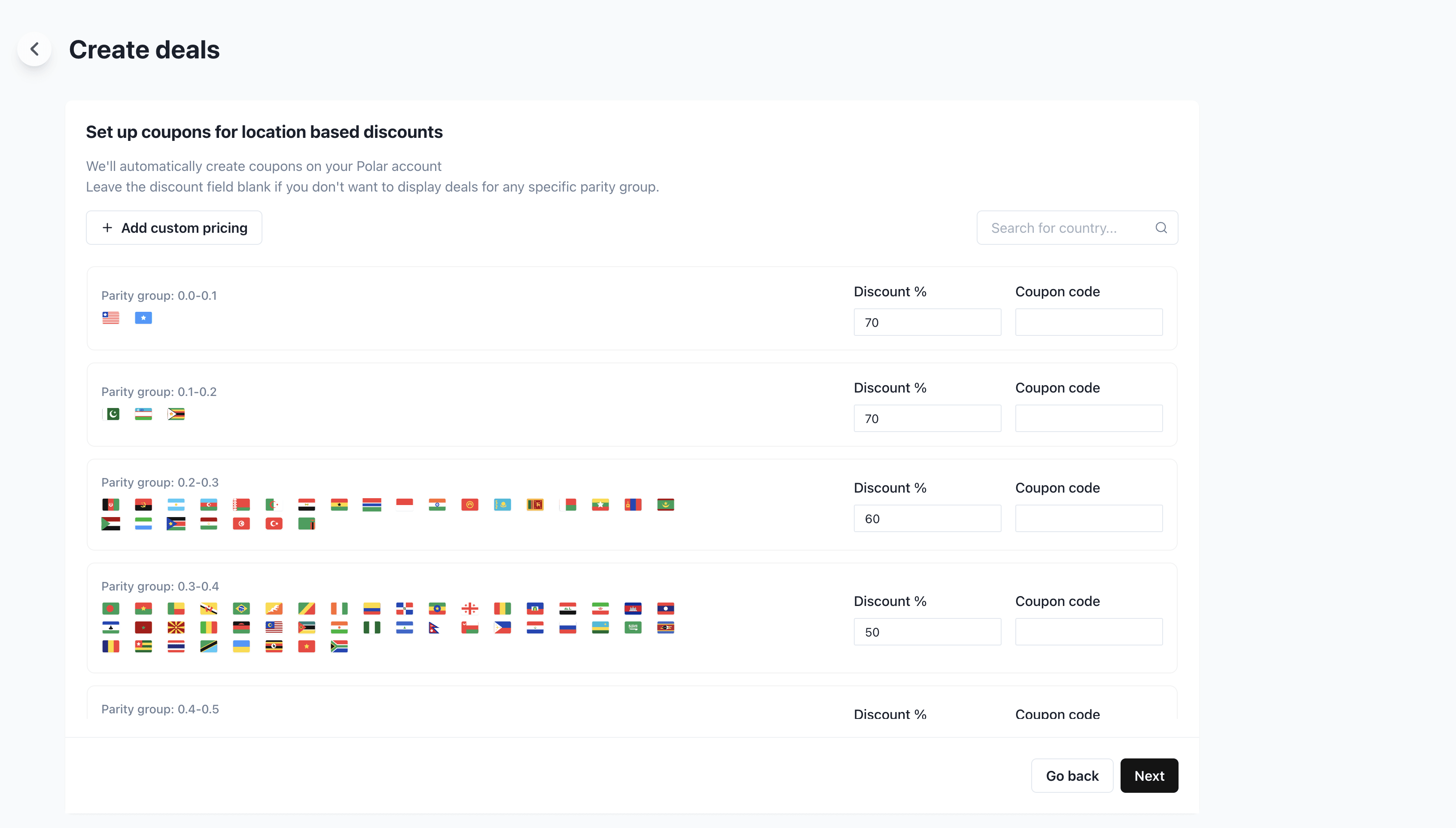Click the search magnifier icon
The width and height of the screenshot is (1456, 828).
click(x=1161, y=228)
